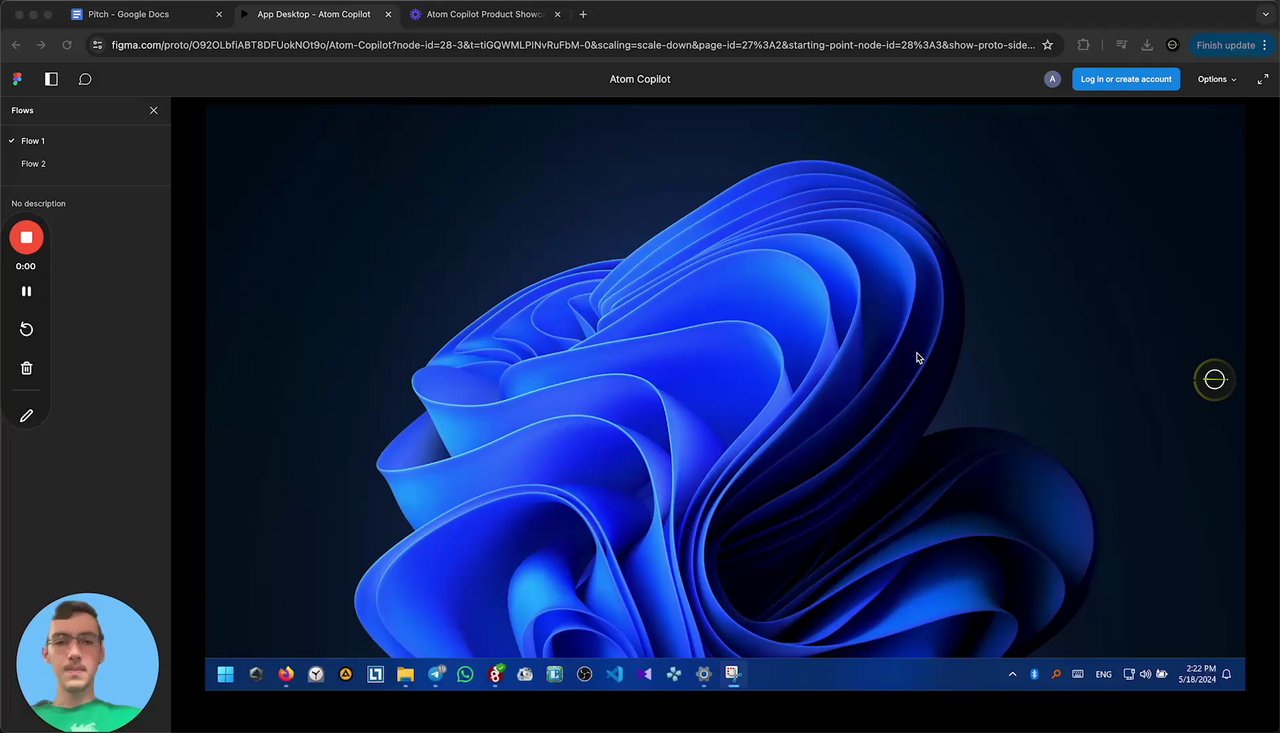Restart the recording
1280x733 pixels.
tap(27, 329)
